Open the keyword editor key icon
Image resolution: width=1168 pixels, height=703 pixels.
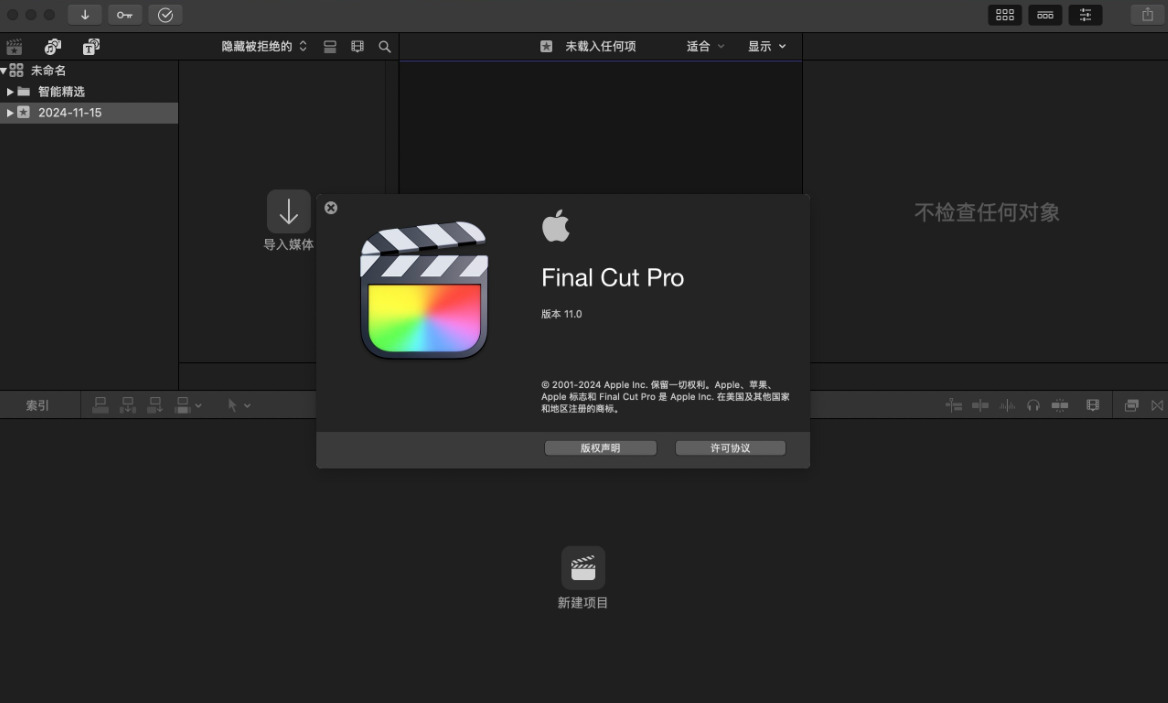pos(124,15)
